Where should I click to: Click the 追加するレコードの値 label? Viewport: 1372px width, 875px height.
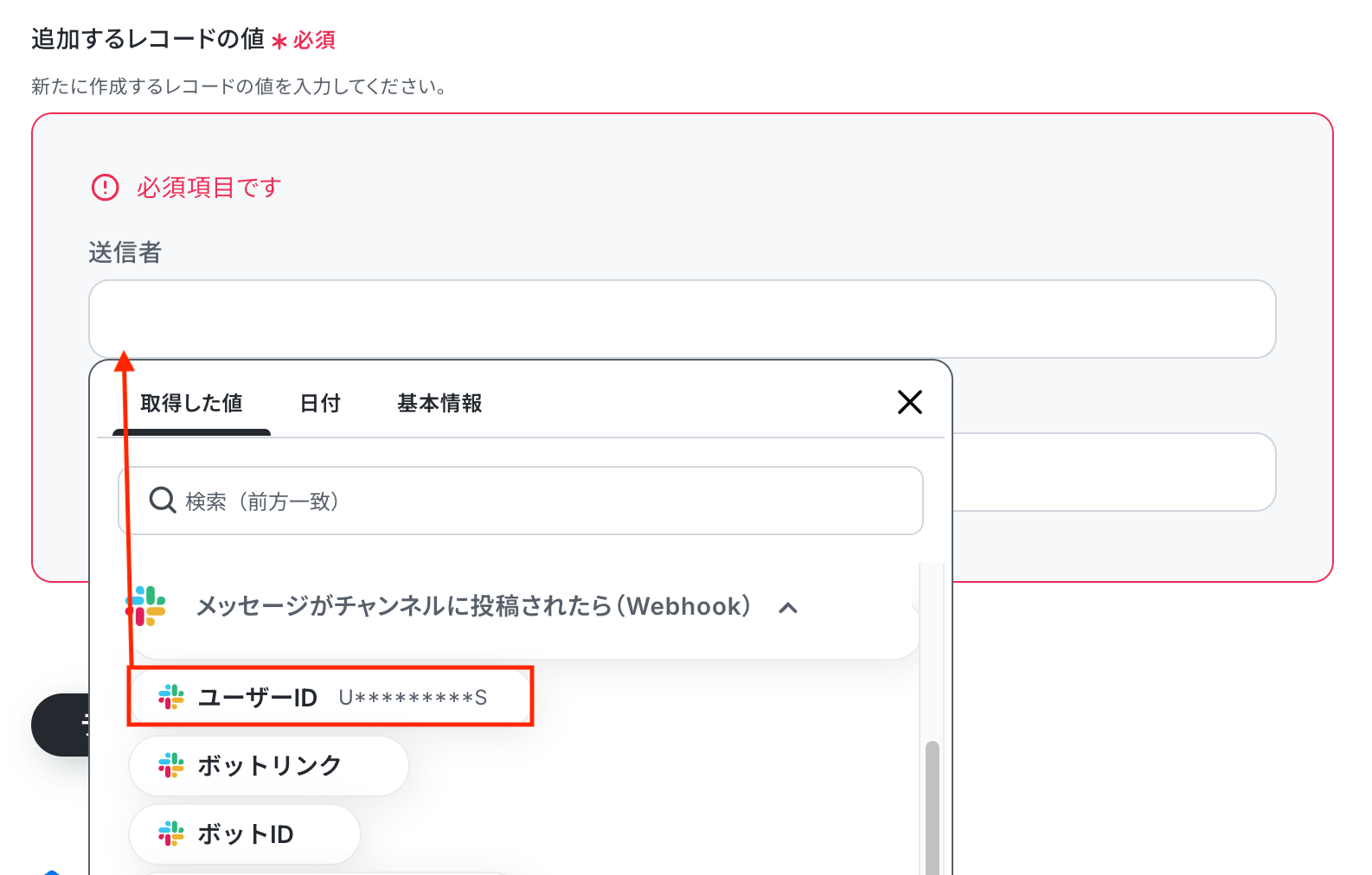click(148, 39)
